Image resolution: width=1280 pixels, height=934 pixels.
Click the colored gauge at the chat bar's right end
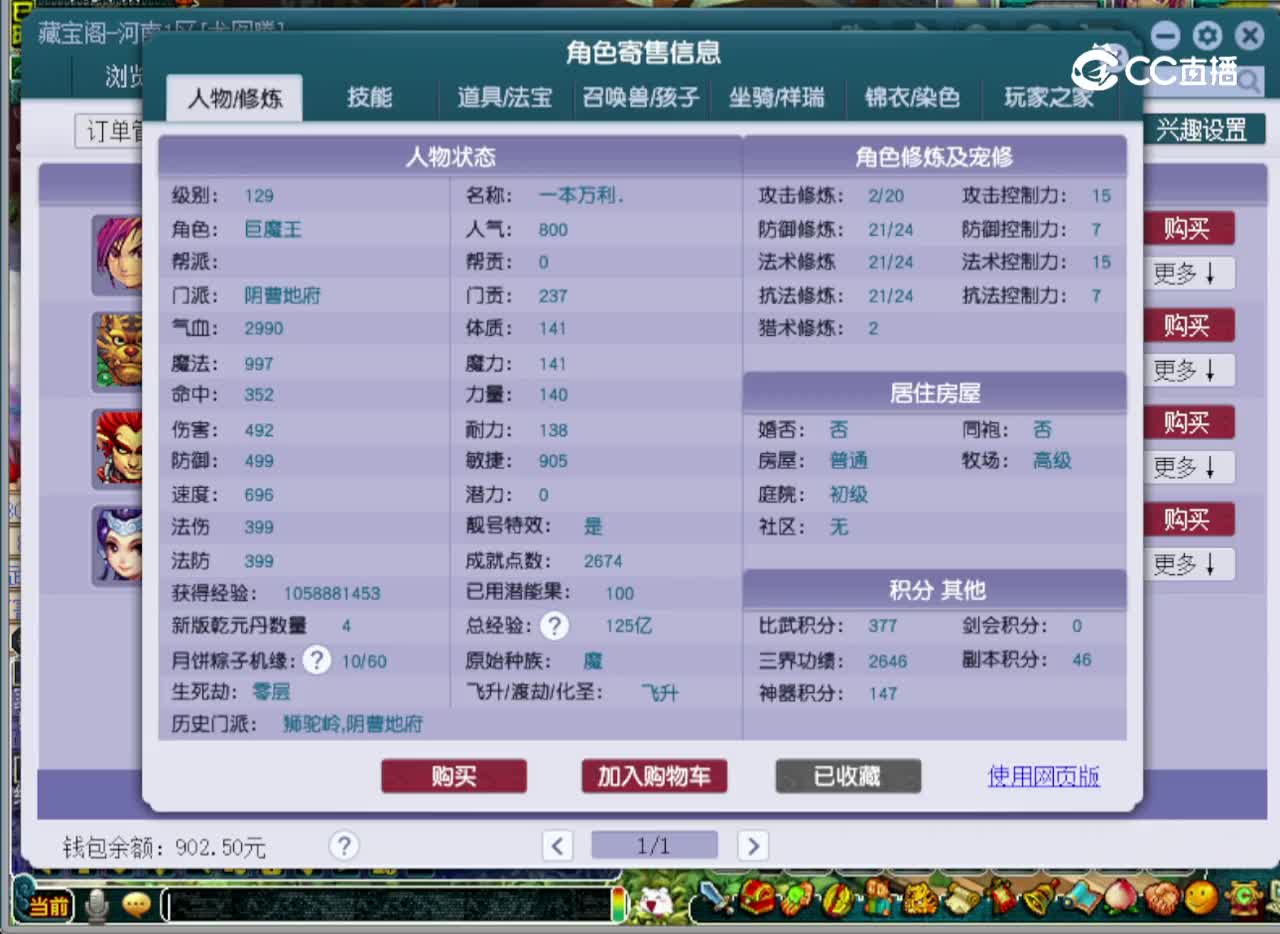tap(616, 905)
